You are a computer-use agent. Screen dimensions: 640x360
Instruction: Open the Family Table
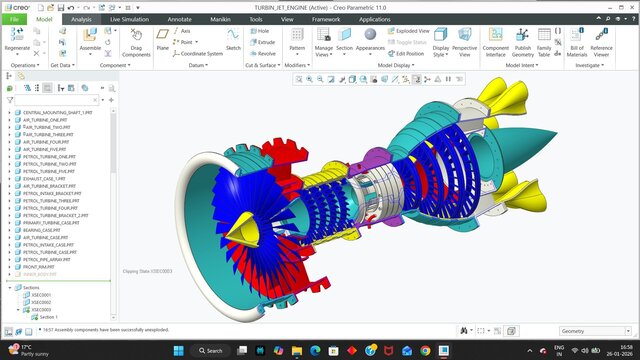coord(544,42)
